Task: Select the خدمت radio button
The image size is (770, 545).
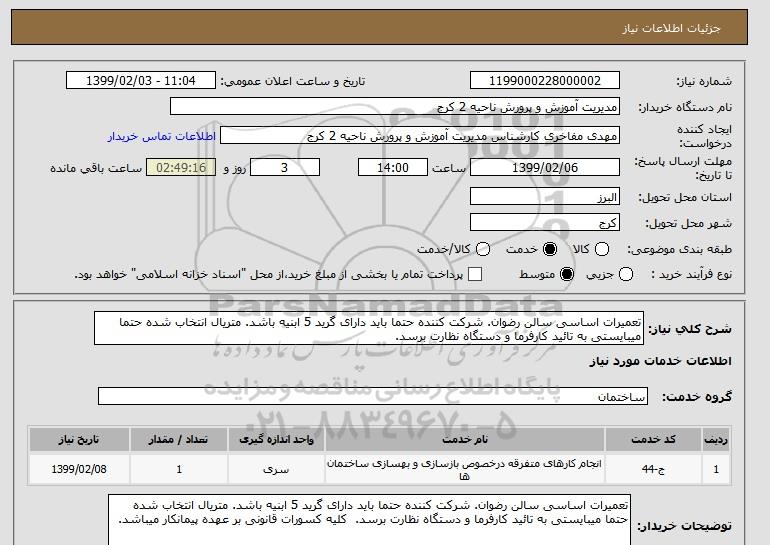Action: (x=550, y=249)
